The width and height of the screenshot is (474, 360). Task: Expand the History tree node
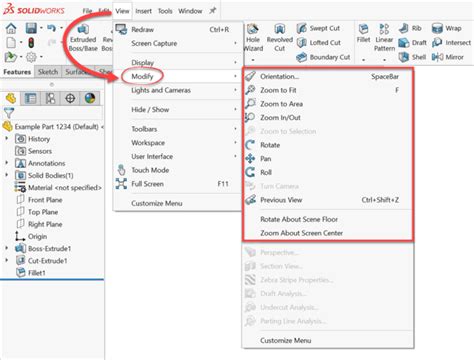click(6, 138)
